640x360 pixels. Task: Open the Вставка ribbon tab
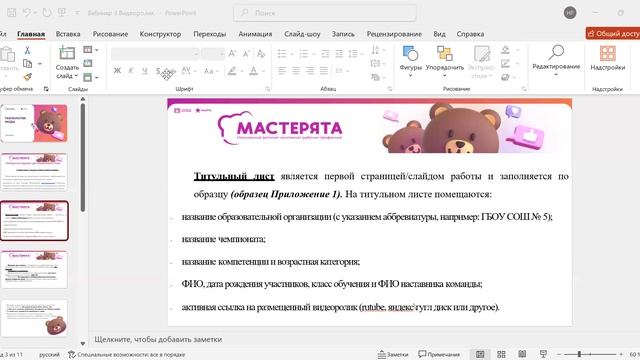pyautogui.click(x=68, y=34)
